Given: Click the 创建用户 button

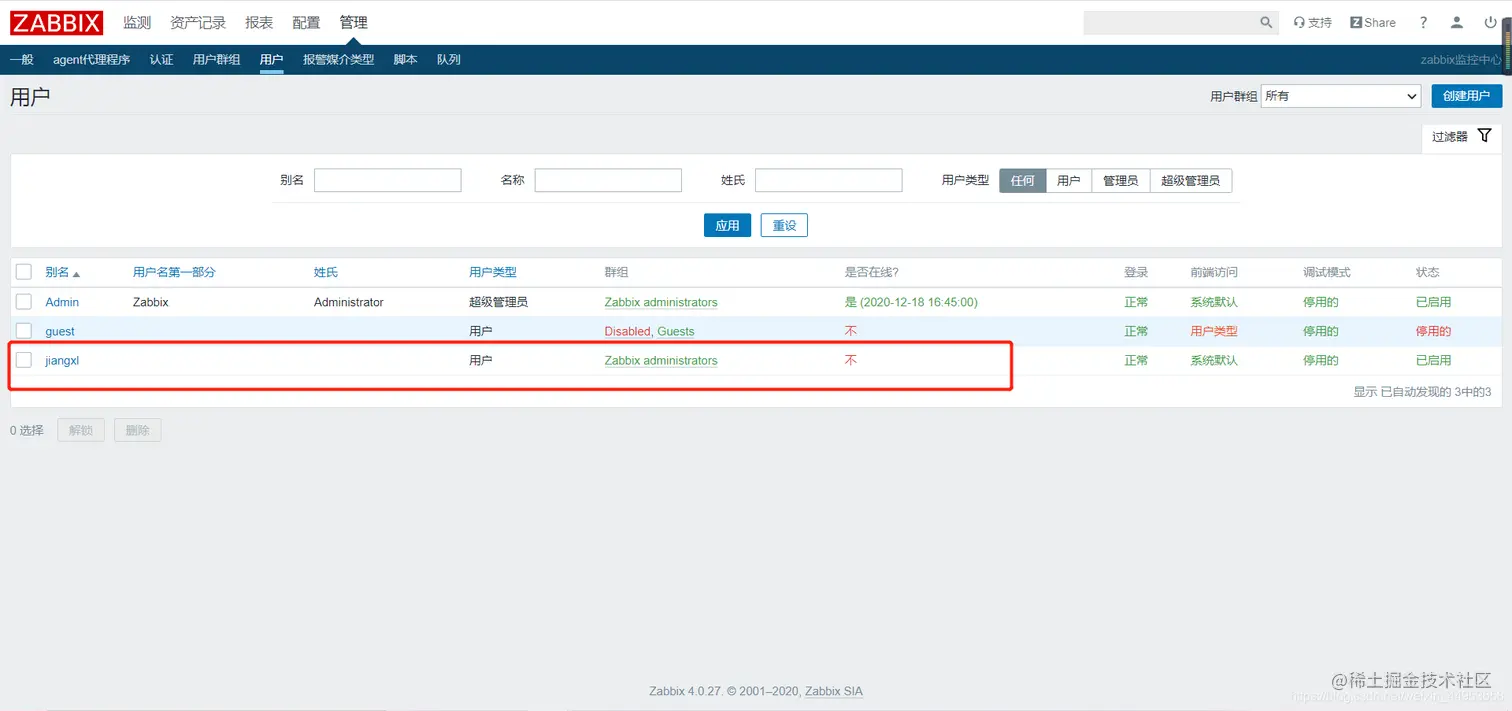Looking at the screenshot, I should pyautogui.click(x=1467, y=96).
